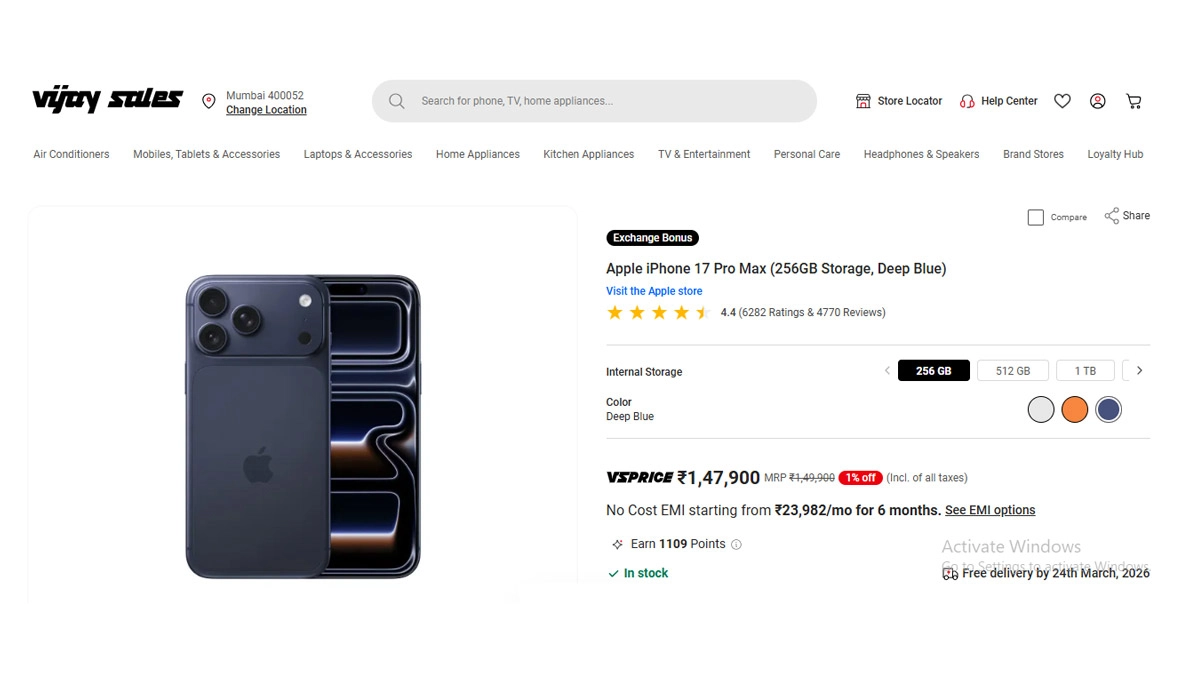Choose the orange color swatch

(1074, 409)
